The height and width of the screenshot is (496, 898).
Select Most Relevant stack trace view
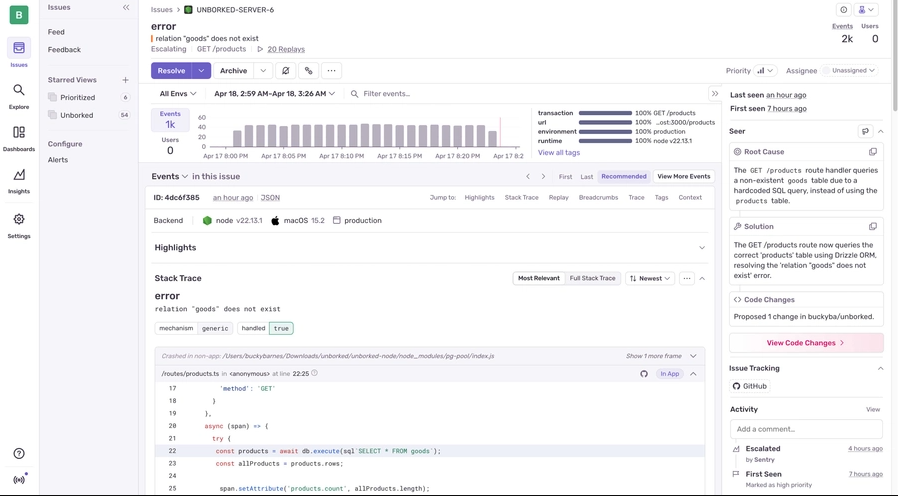(x=538, y=278)
